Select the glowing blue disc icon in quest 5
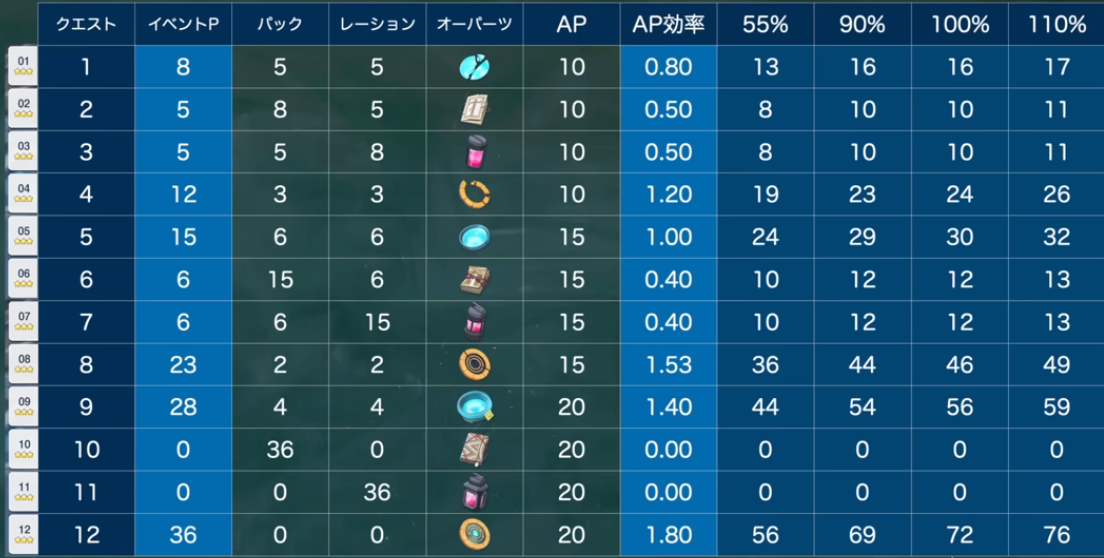 pyautogui.click(x=474, y=236)
